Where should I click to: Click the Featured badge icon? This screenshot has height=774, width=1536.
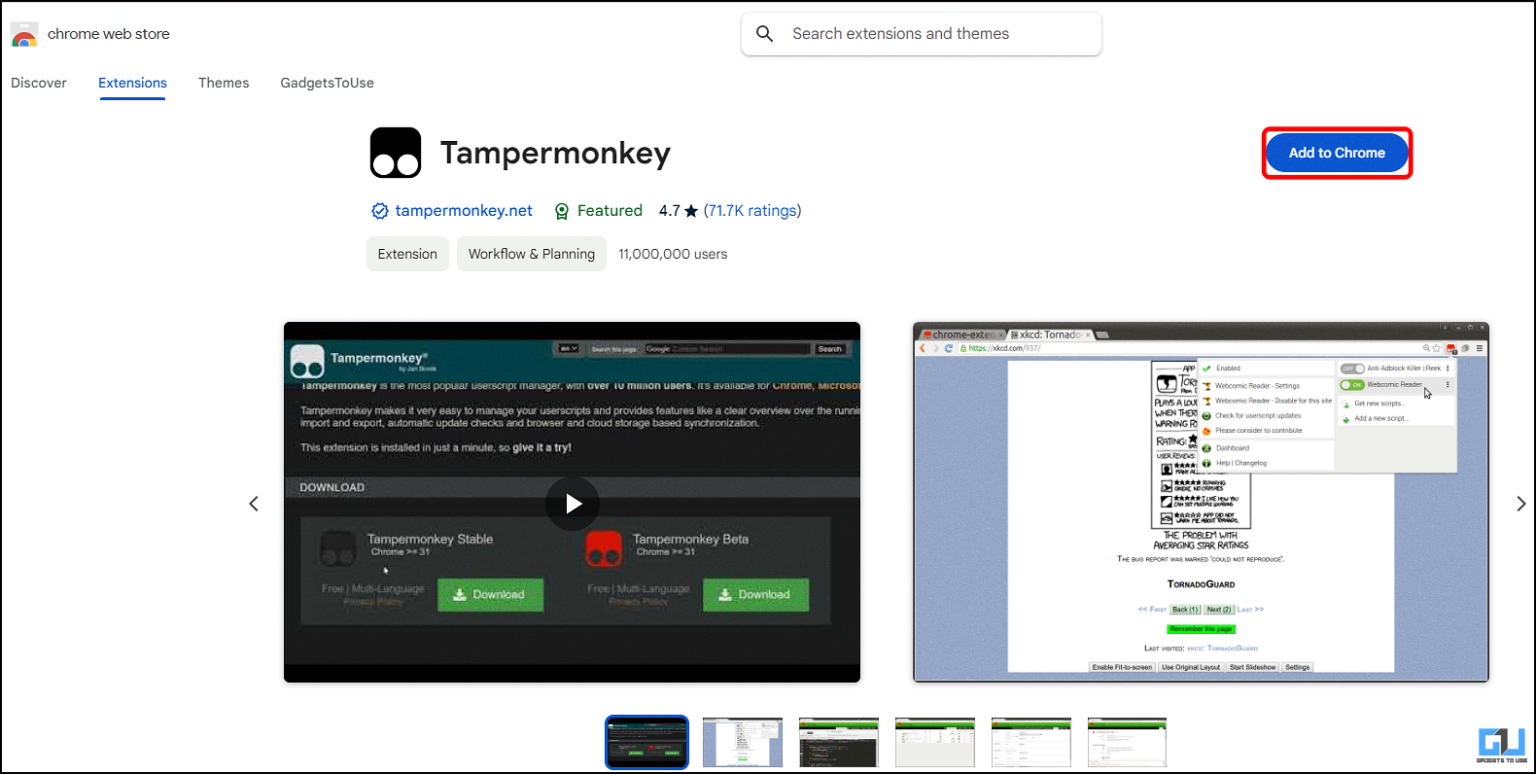click(x=562, y=211)
